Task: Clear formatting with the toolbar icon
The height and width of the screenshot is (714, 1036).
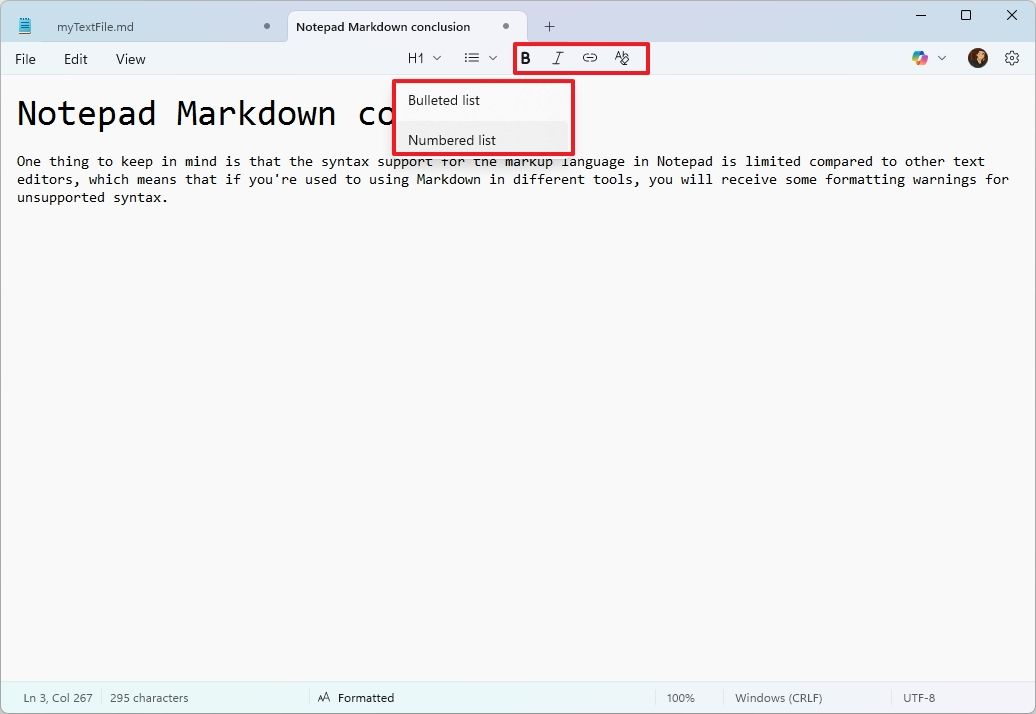Action: pos(621,58)
